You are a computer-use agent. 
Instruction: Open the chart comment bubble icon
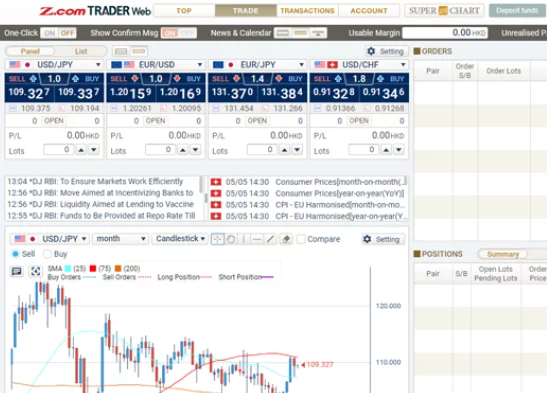click(17, 271)
